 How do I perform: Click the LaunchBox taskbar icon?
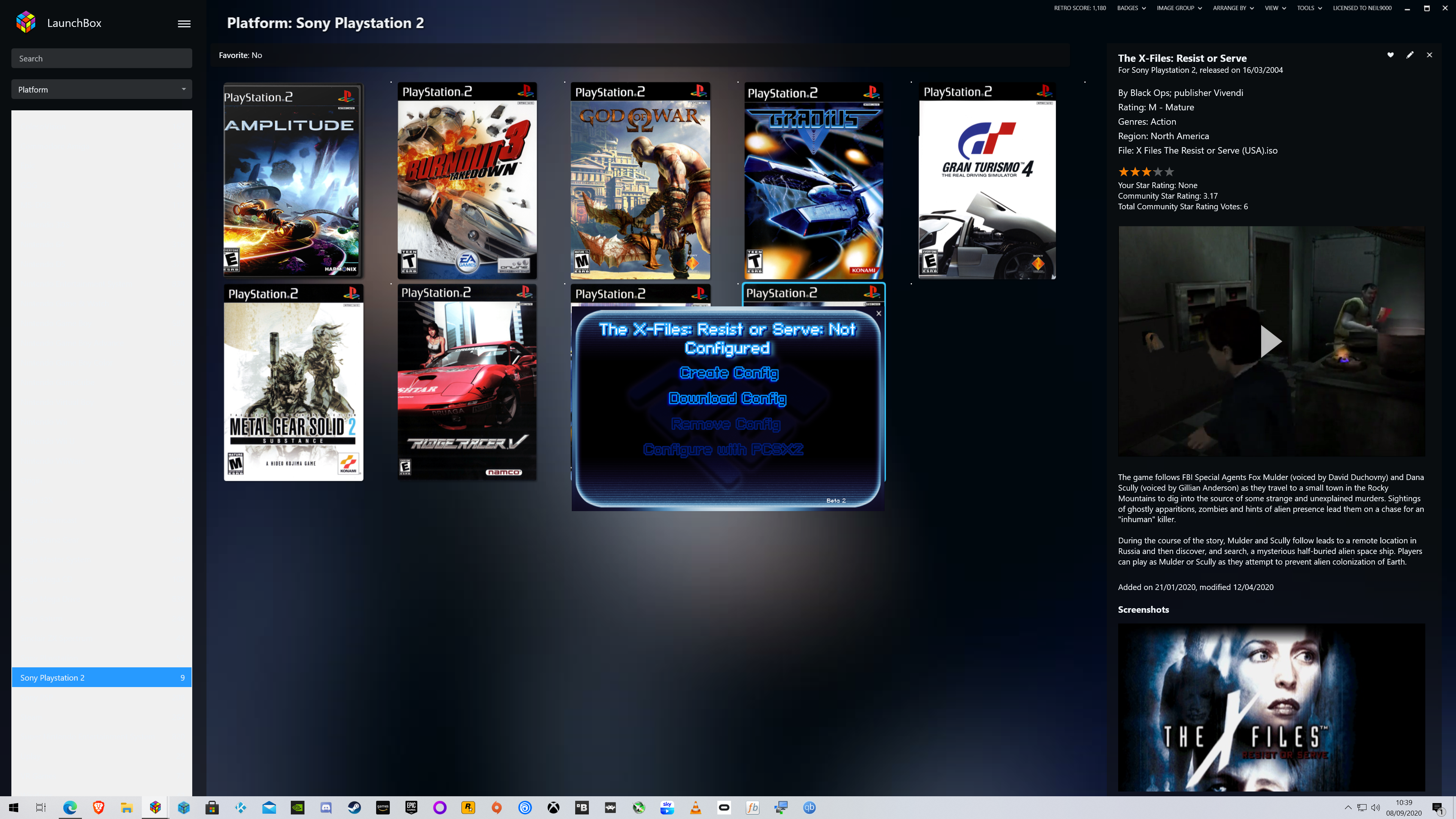tap(155, 807)
